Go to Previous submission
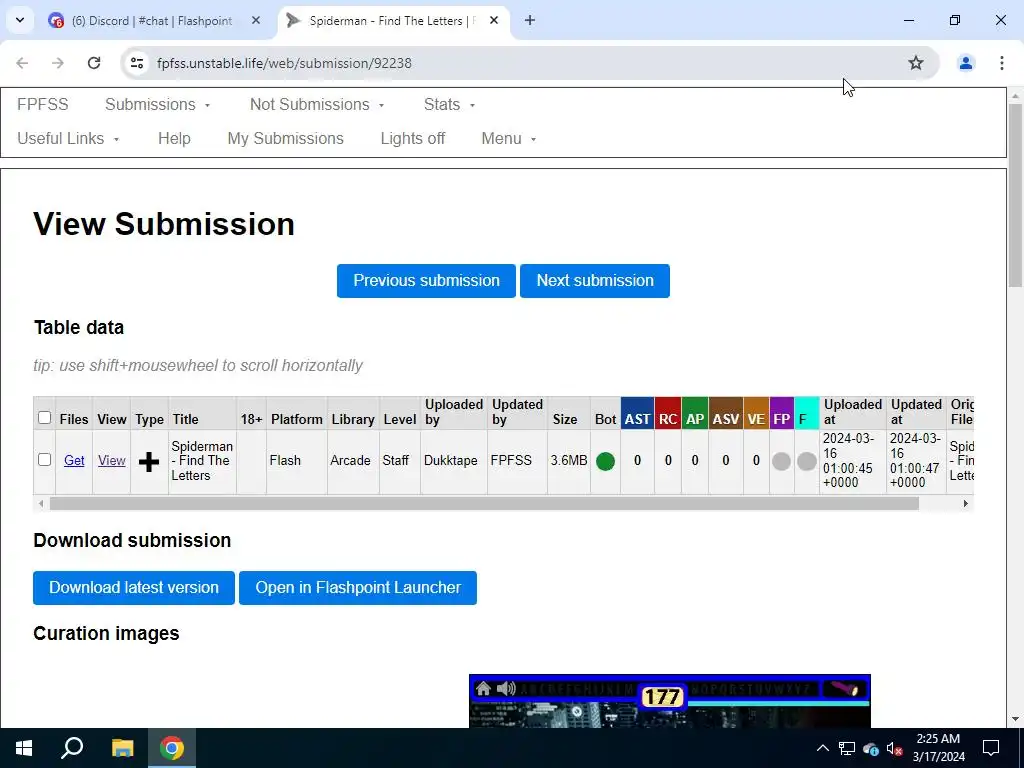1024x768 pixels. point(426,281)
